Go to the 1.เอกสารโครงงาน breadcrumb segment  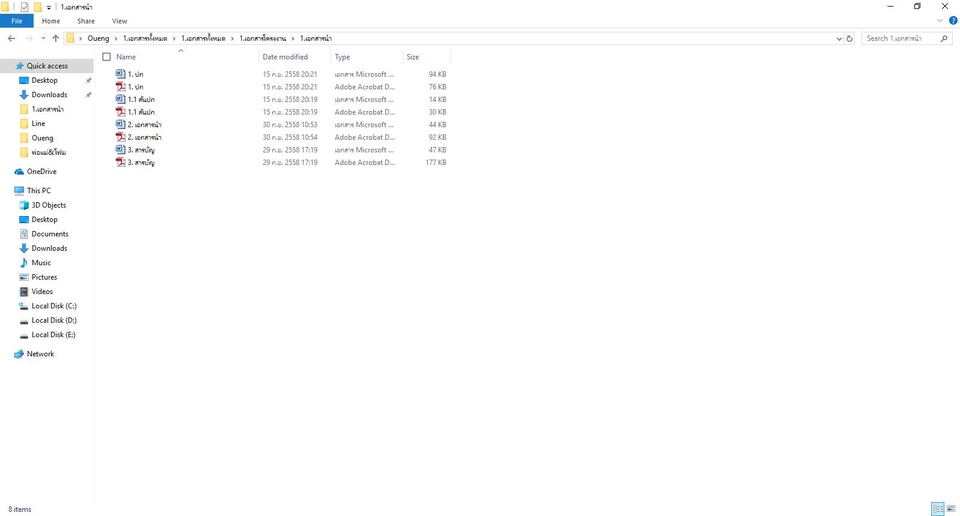(263, 38)
